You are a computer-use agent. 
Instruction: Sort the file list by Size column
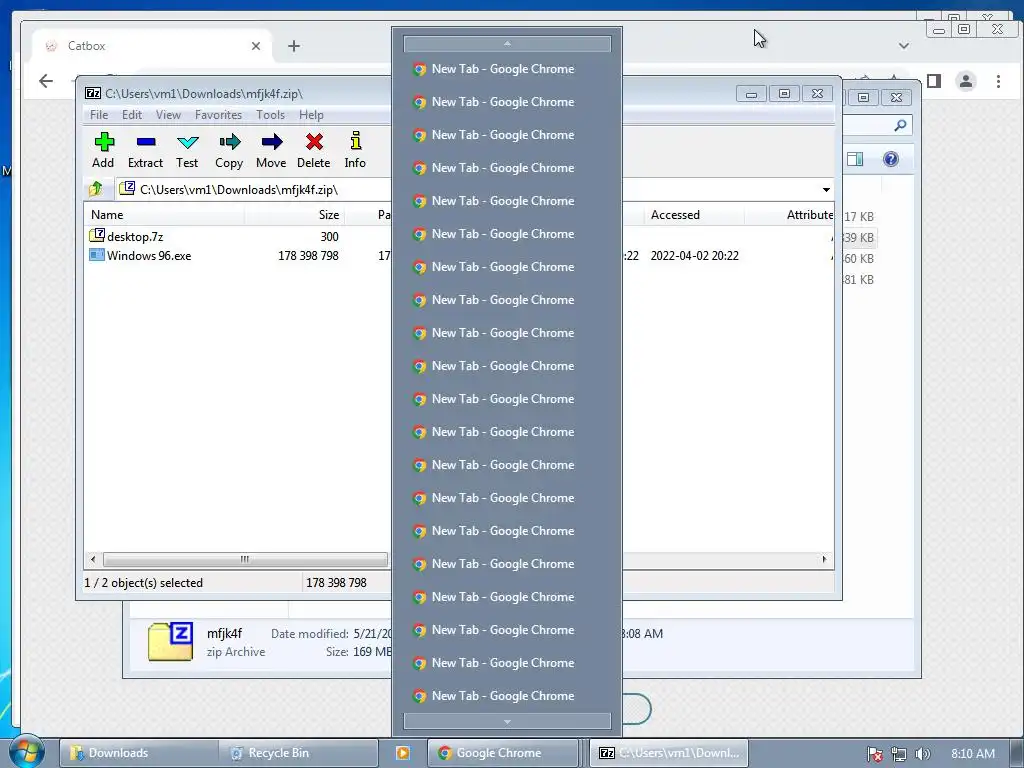point(295,215)
